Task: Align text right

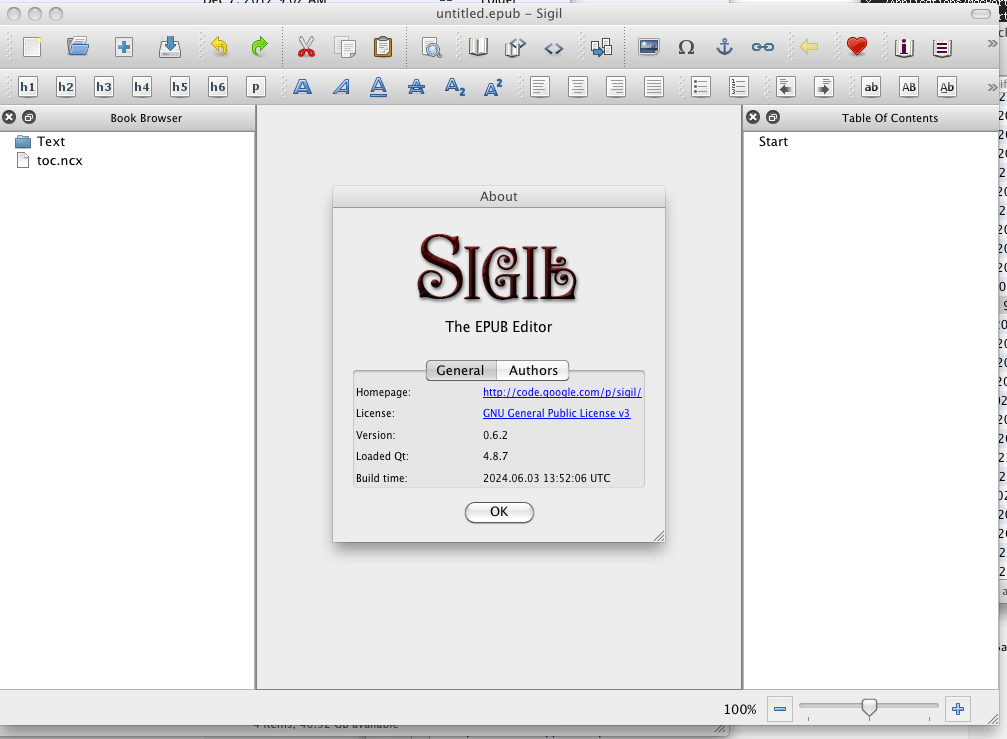Action: tap(615, 87)
